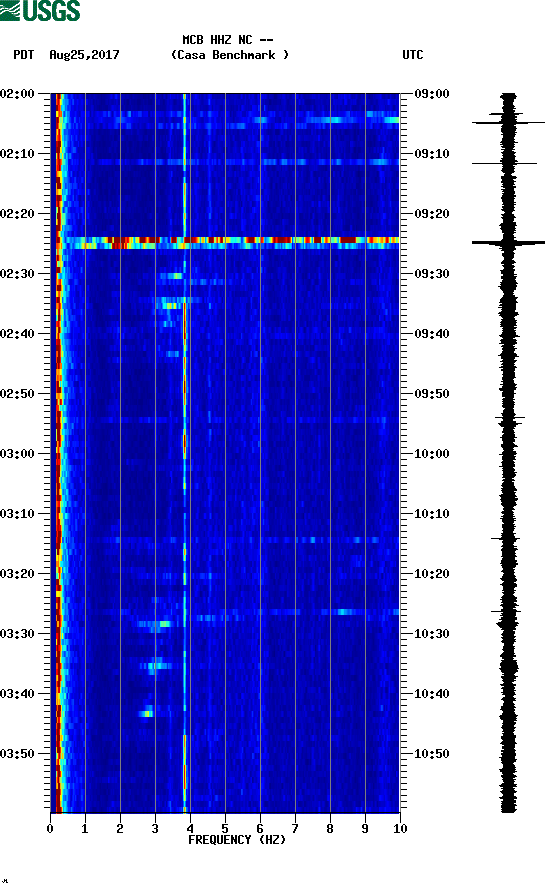The image size is (552, 892).
Task: Click the 02:10 PDT time label
Action: click(x=18, y=154)
